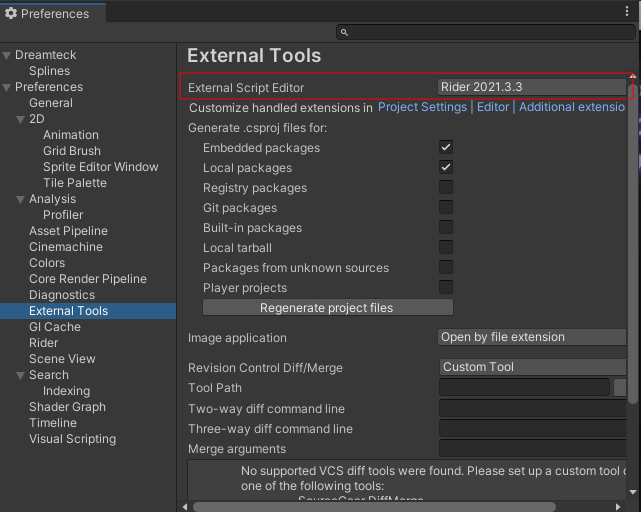Viewport: 641px width, 512px height.
Task: Click the Preferences gear icon in the tab
Action: 11,14
